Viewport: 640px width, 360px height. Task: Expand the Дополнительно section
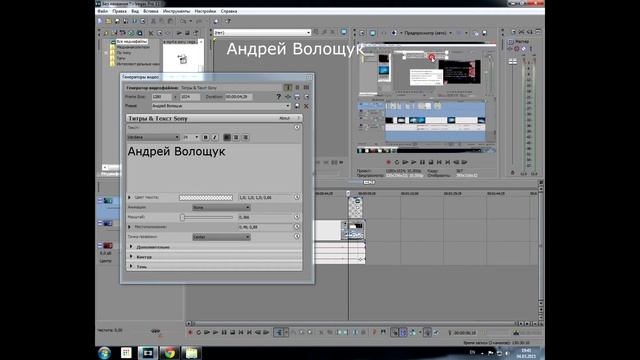(131, 247)
